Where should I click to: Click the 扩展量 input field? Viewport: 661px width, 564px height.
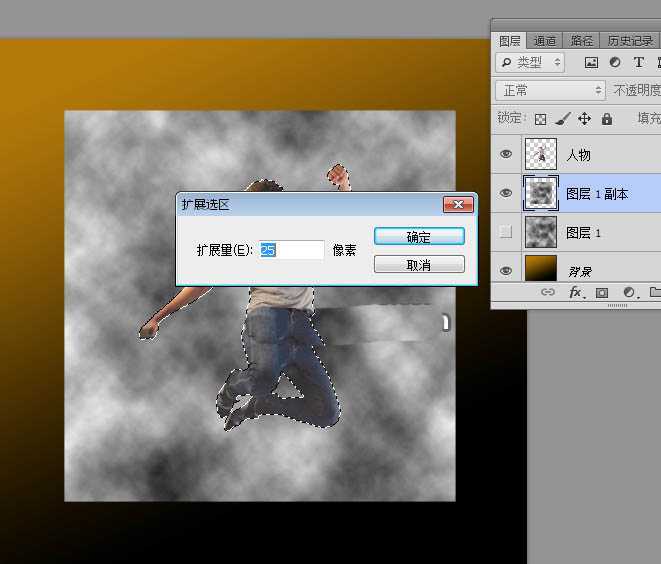coord(291,250)
